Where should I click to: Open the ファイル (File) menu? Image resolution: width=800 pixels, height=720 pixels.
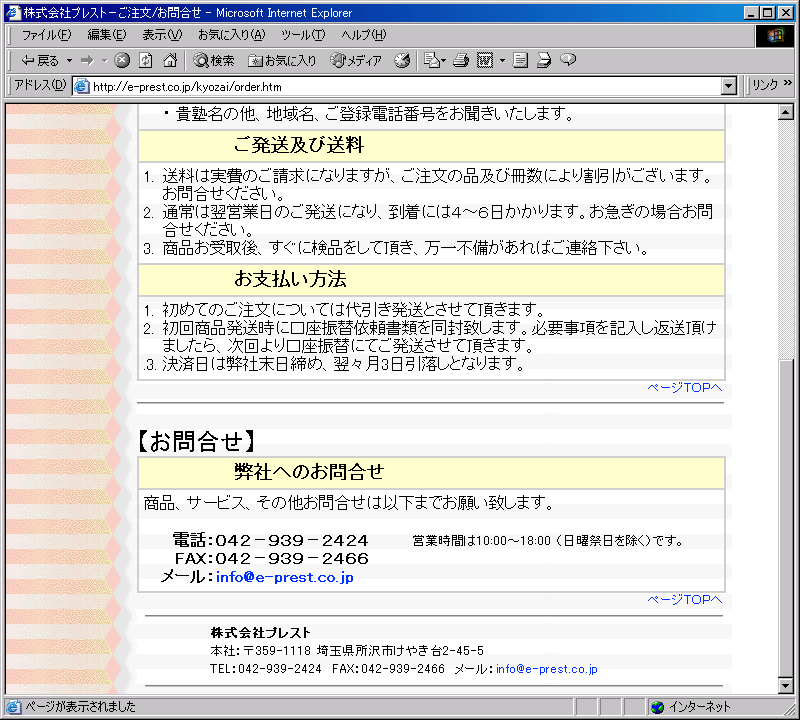pyautogui.click(x=46, y=35)
